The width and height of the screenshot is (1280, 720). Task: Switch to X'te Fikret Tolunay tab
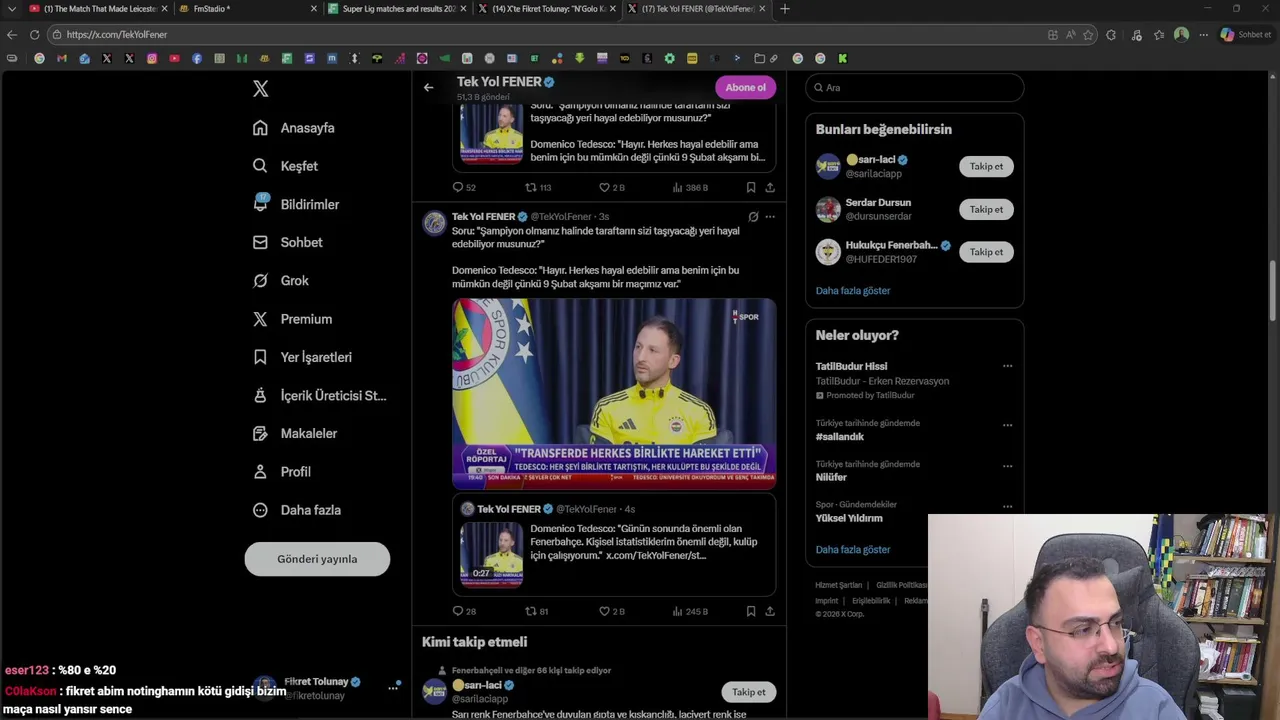(x=545, y=9)
